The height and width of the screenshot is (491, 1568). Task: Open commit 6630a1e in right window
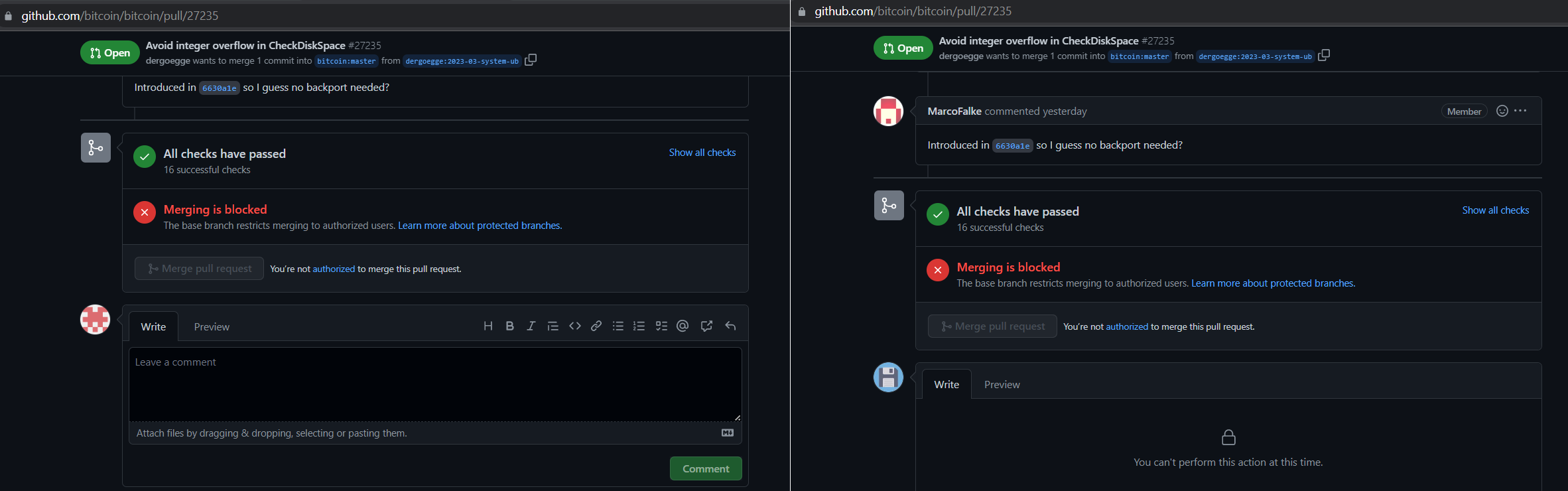click(x=1012, y=145)
